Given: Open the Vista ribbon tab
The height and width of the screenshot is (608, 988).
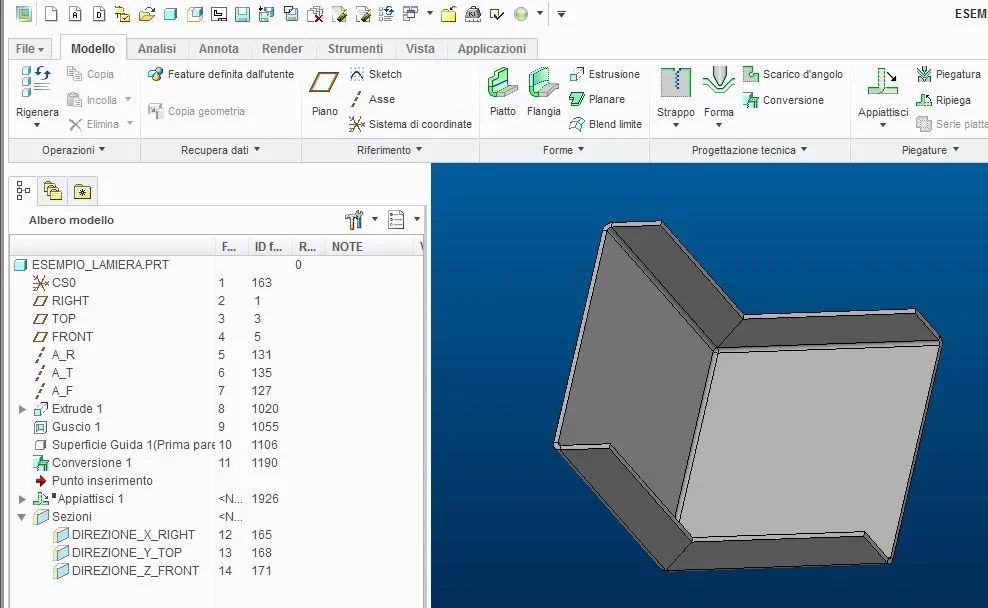Looking at the screenshot, I should tap(420, 48).
